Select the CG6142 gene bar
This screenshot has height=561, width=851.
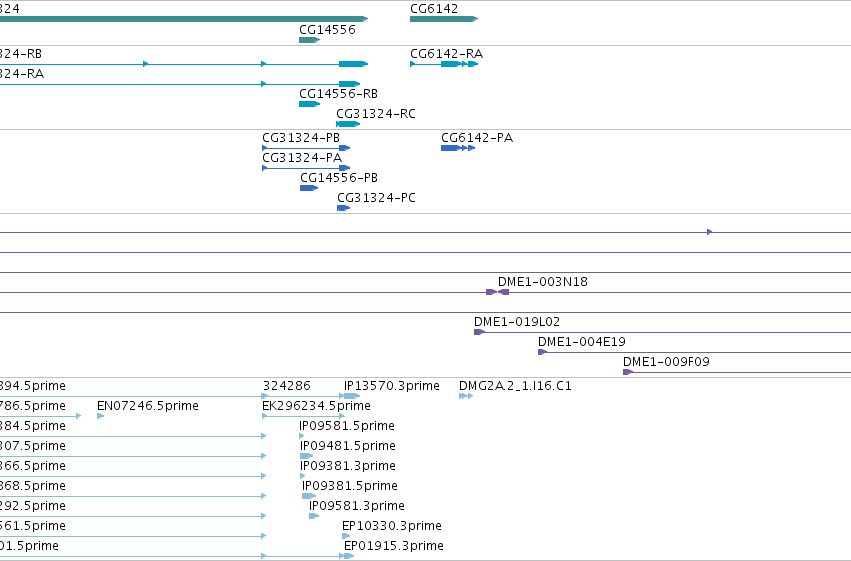(x=444, y=19)
